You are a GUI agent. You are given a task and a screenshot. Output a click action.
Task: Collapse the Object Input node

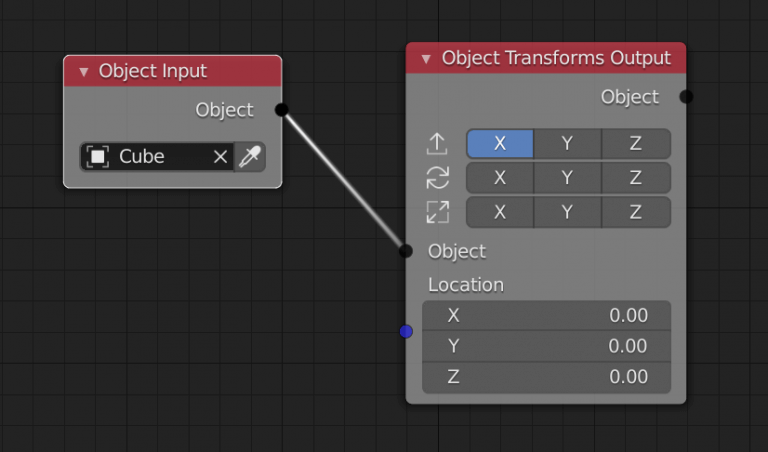point(84,72)
